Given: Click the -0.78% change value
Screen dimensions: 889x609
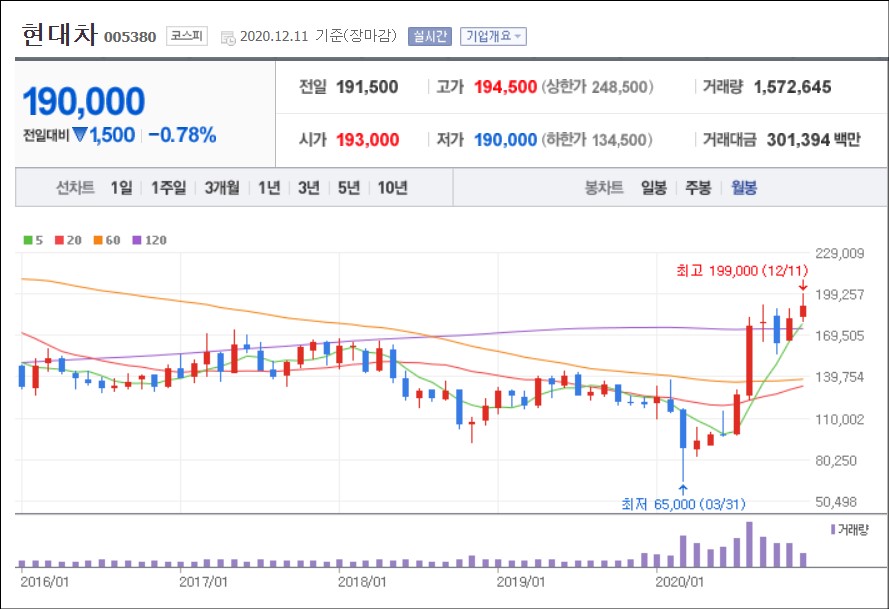Looking at the screenshot, I should tap(182, 135).
